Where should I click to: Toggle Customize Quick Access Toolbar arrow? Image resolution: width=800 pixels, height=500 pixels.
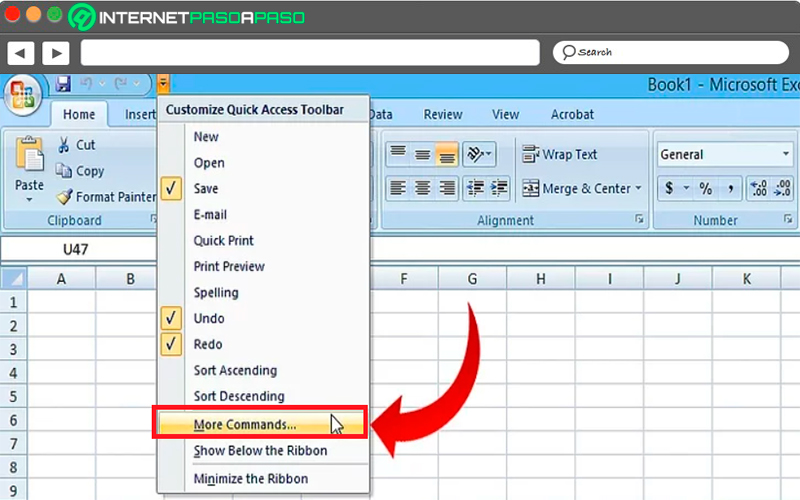163,84
